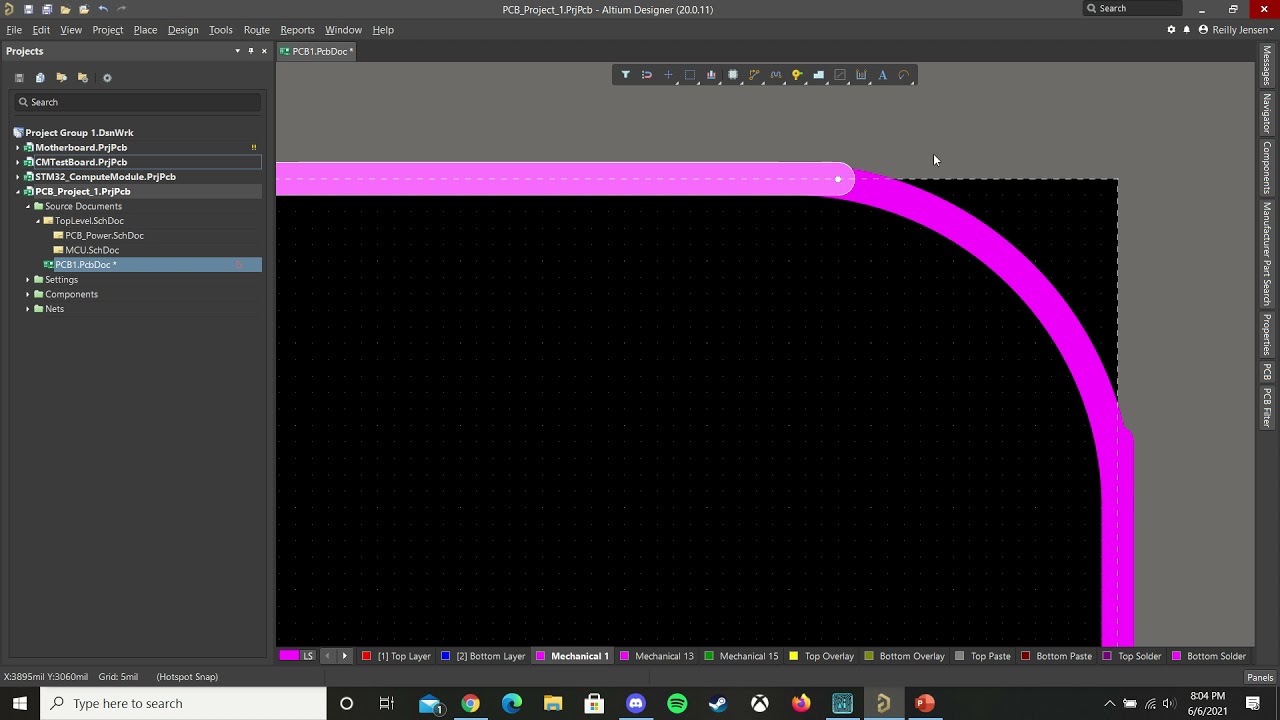Open PCB_Power.SchDoc in project tree
Screen dimensions: 1280x720
(104, 236)
